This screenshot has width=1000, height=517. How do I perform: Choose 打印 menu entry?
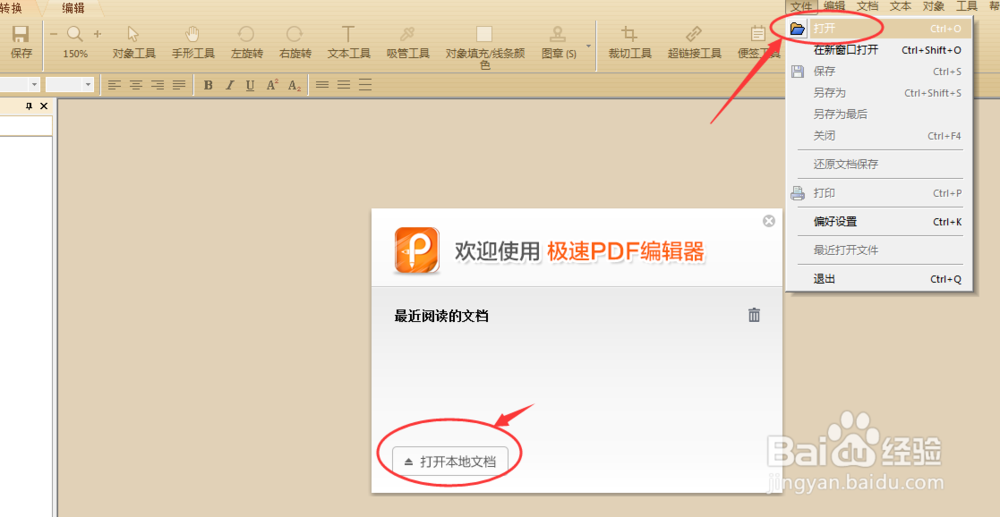pos(879,193)
